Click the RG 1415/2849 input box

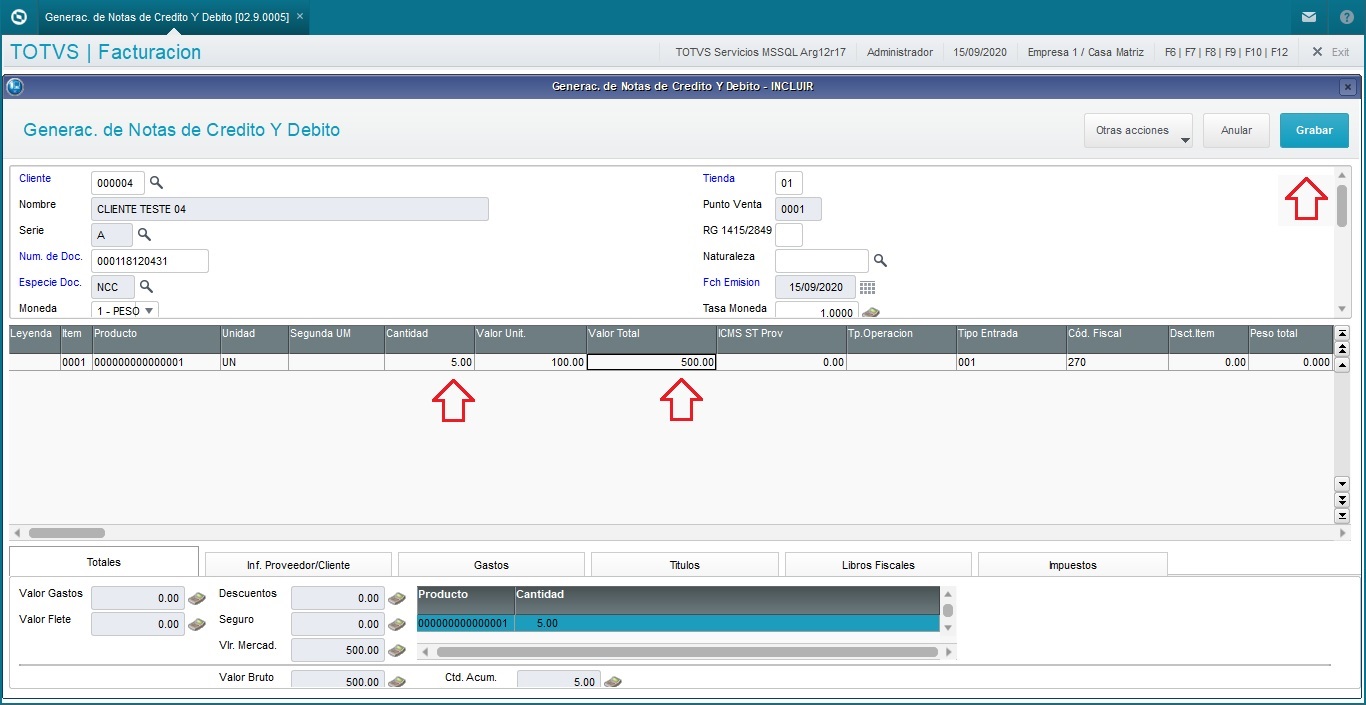tap(789, 235)
